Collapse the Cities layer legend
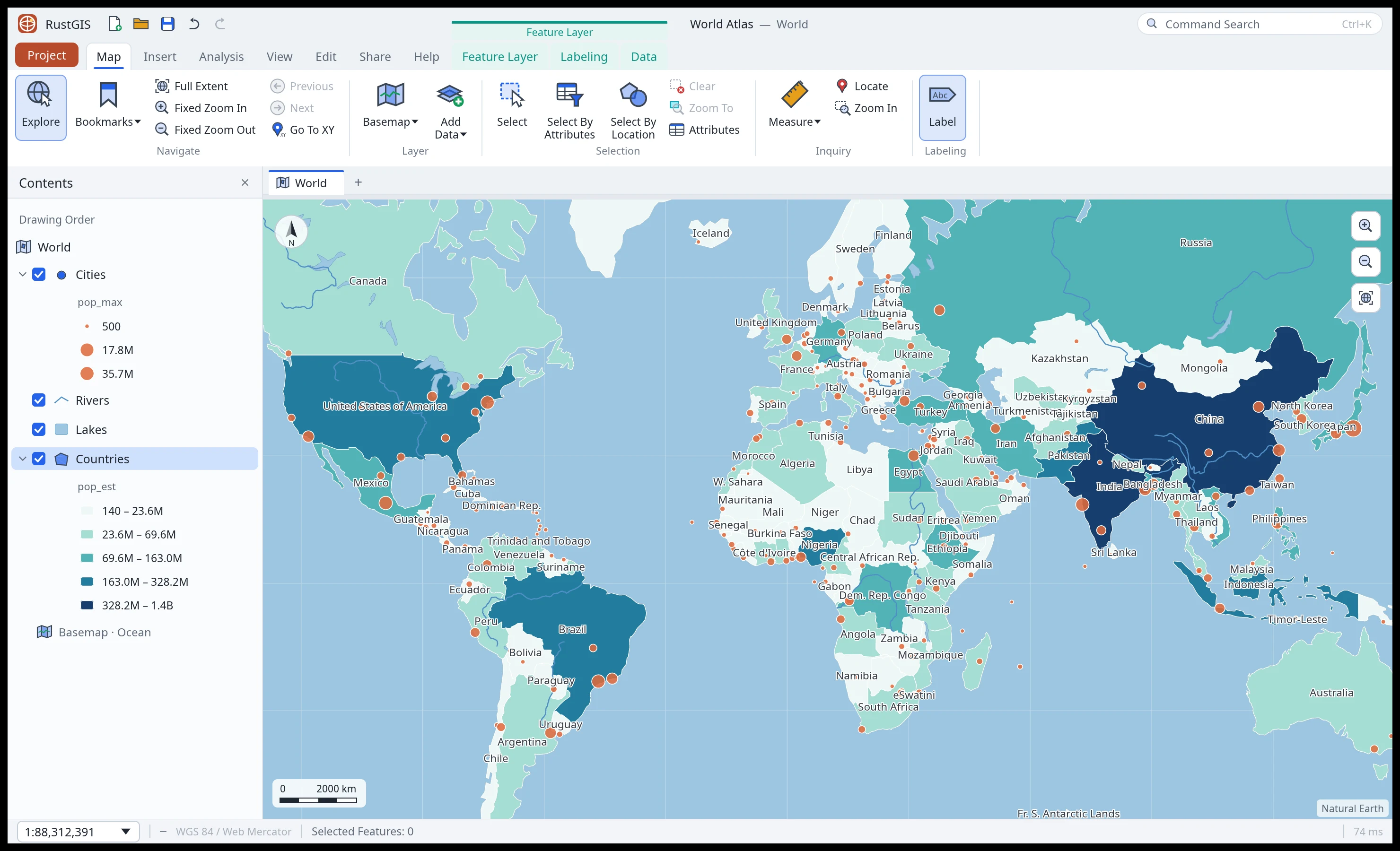The height and width of the screenshot is (851, 1400). coord(23,274)
